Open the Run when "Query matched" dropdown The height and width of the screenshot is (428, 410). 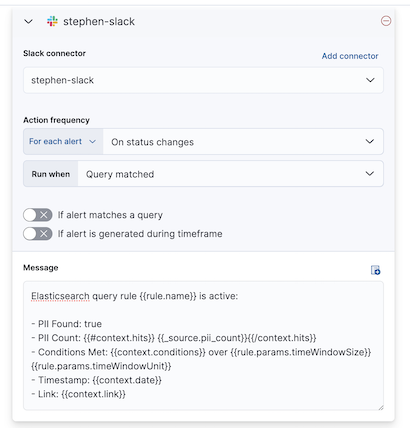point(231,174)
